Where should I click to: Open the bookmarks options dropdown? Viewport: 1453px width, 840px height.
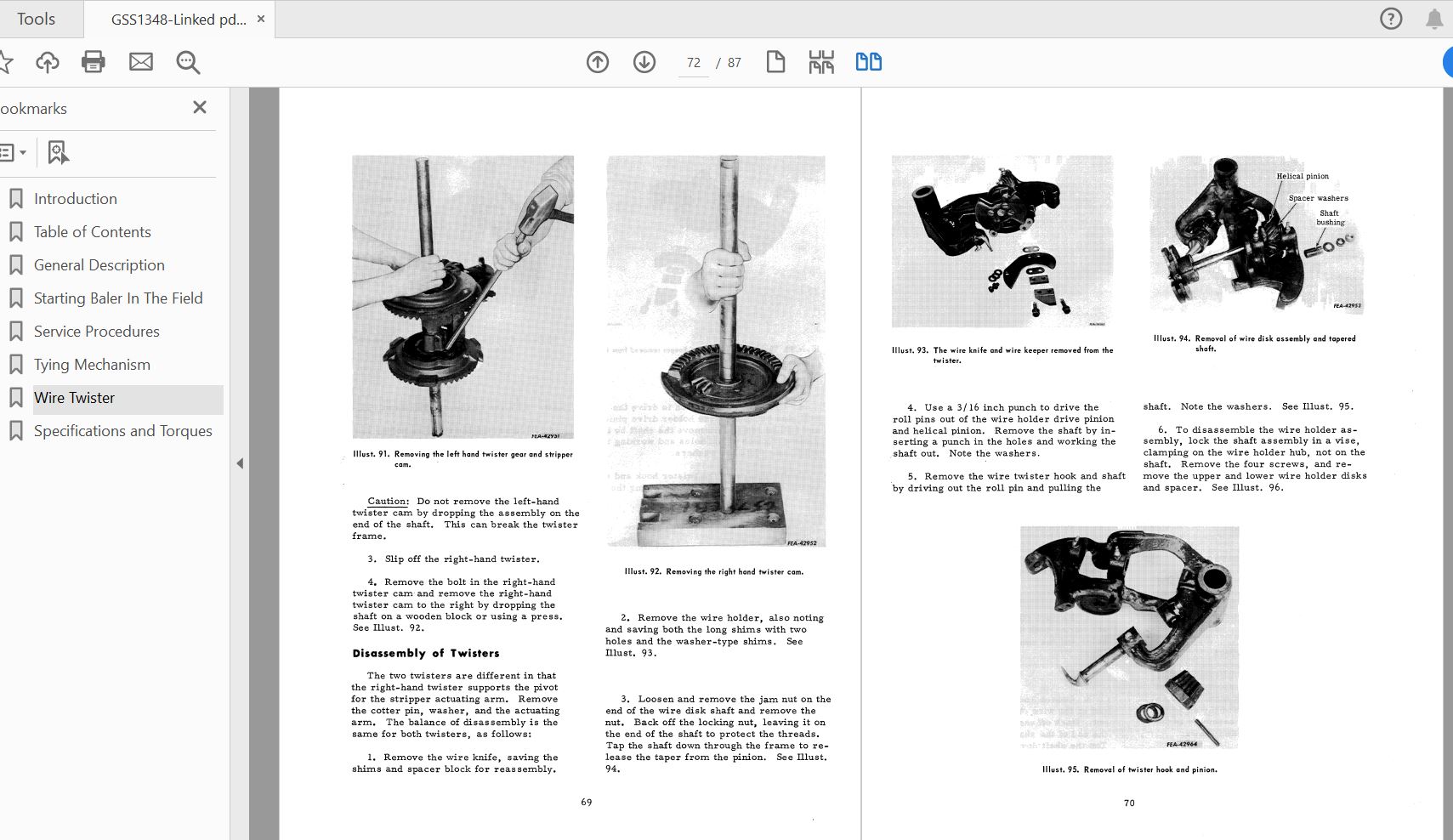14,153
